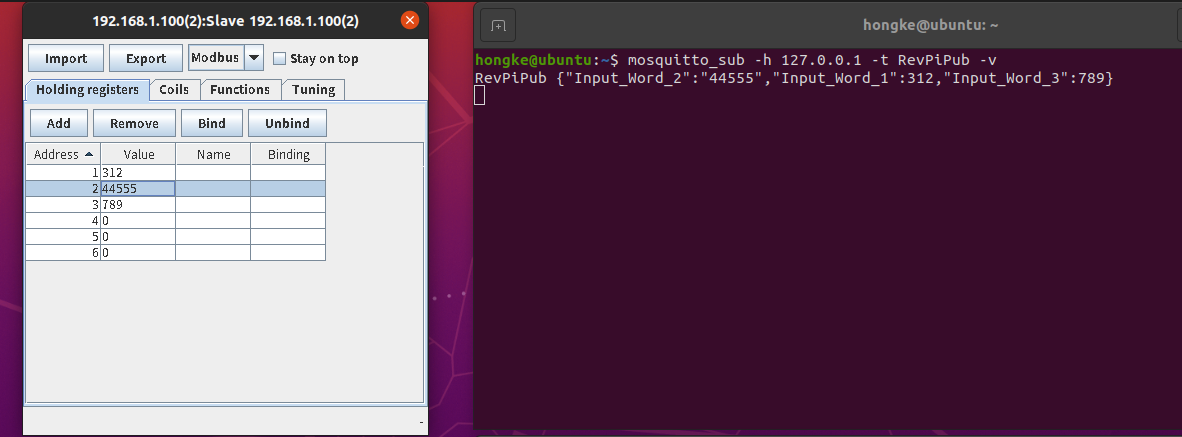Select value cell containing 789

point(138,205)
